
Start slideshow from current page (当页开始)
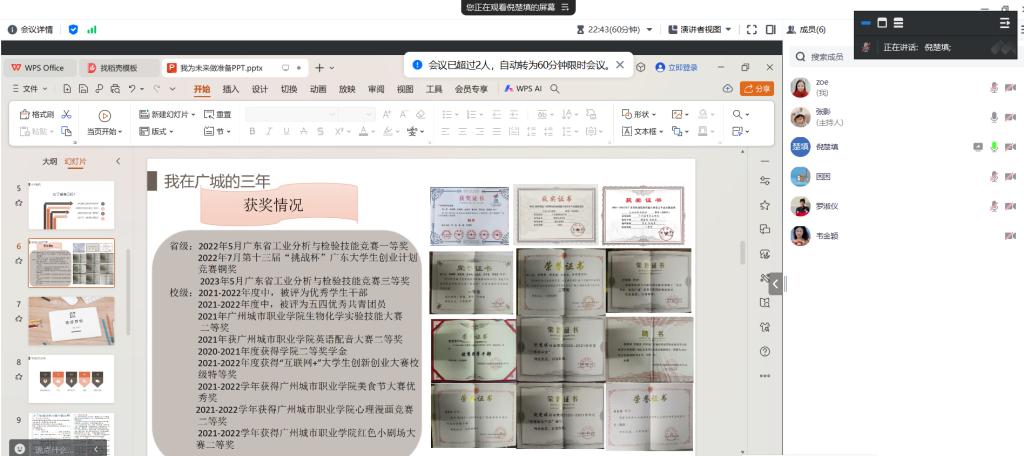[x=104, y=123]
